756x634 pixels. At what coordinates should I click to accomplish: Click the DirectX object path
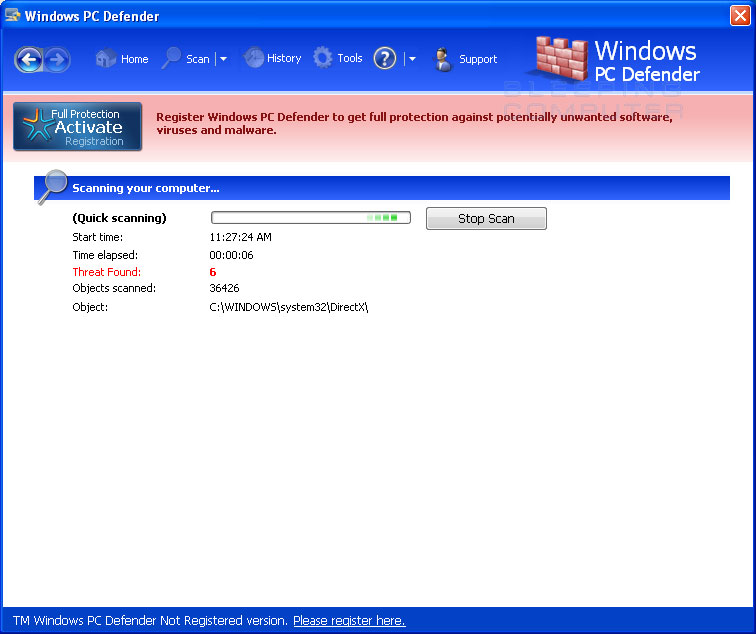coord(289,307)
